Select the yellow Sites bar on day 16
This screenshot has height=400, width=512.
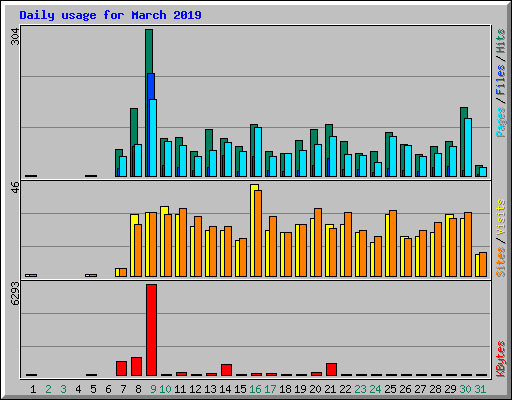(254, 230)
